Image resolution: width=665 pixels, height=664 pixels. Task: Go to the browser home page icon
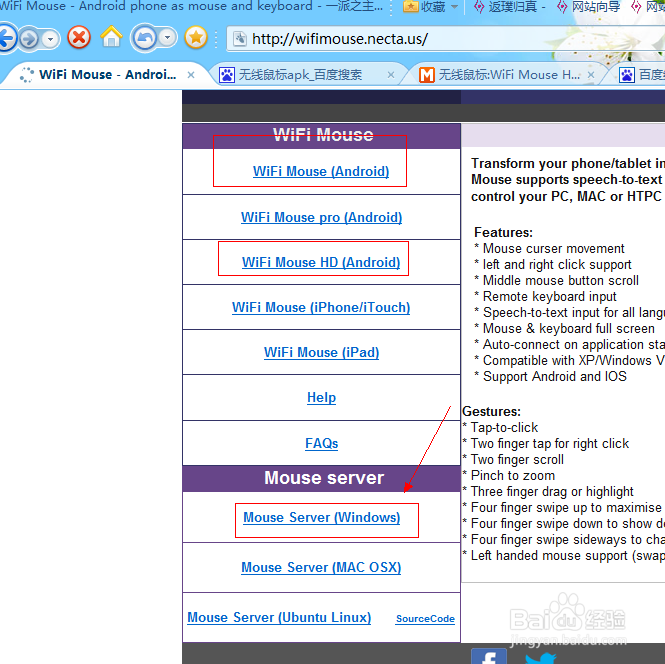(112, 36)
